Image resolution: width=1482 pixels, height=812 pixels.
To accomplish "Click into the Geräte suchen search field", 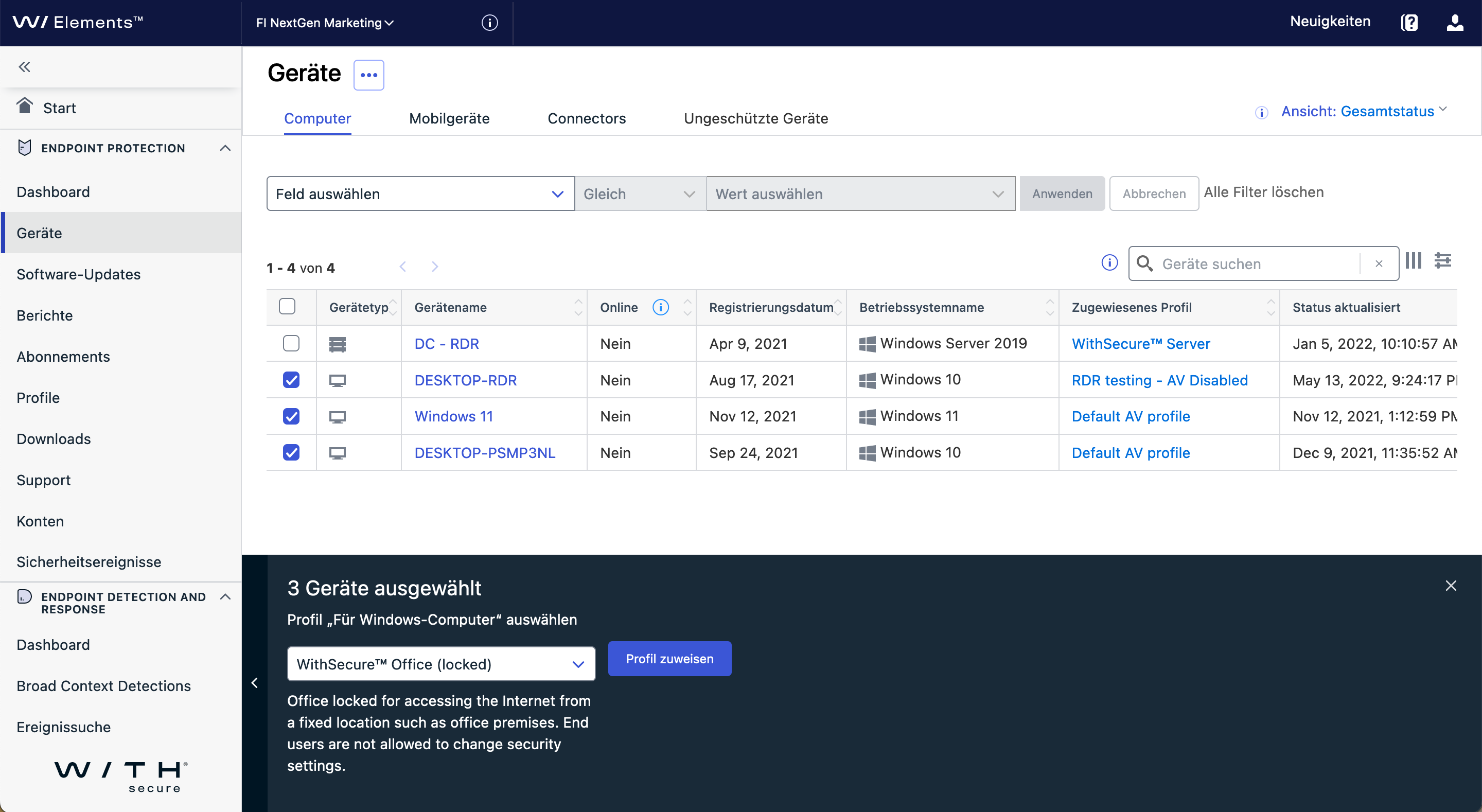I will coord(1254,263).
